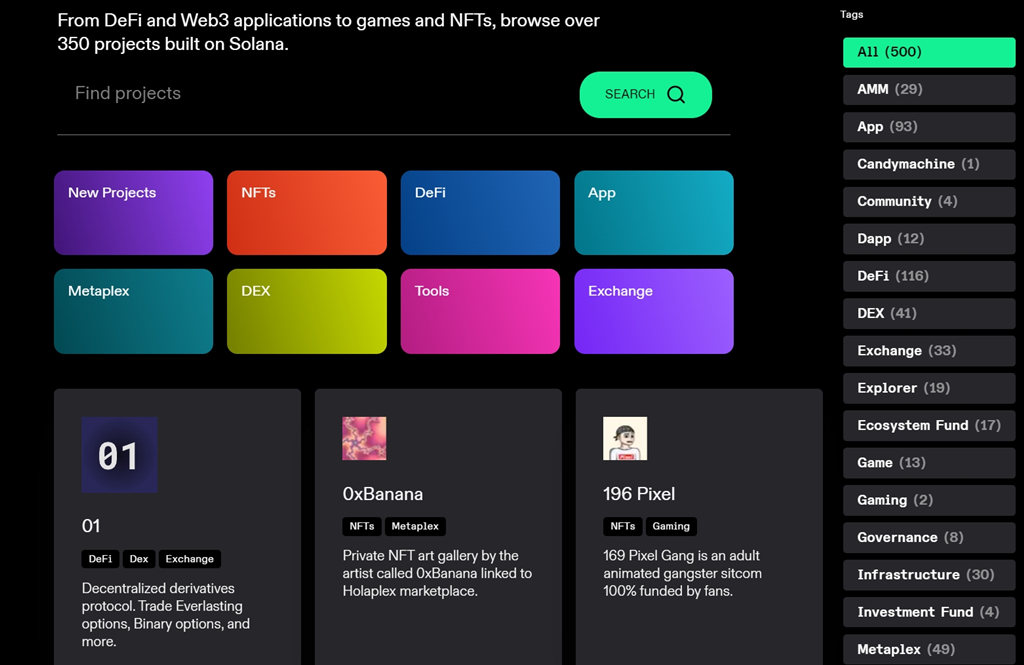Select the pink Tools category tile
The width and height of the screenshot is (1024, 665).
(480, 311)
